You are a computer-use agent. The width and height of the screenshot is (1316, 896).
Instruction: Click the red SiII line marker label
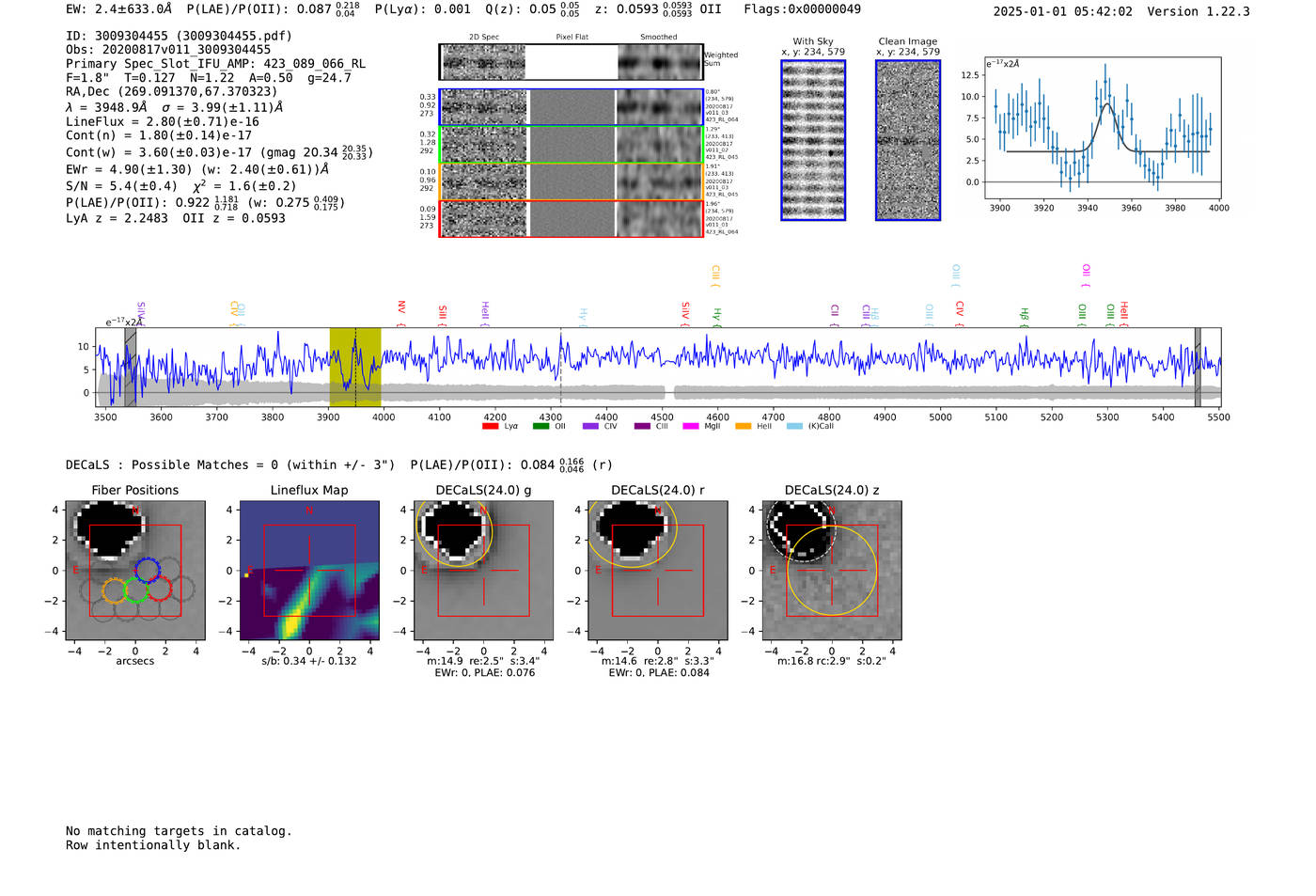tap(443, 312)
